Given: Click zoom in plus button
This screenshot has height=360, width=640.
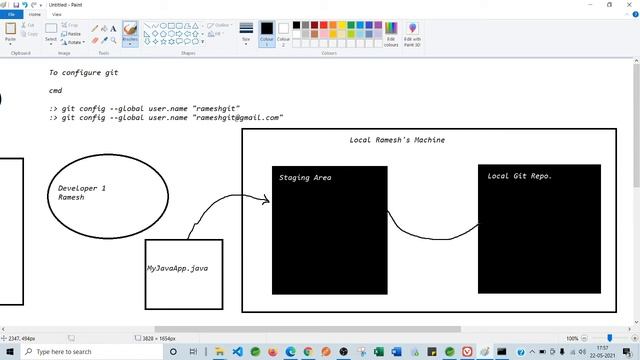Looking at the screenshot, I should coord(634,338).
